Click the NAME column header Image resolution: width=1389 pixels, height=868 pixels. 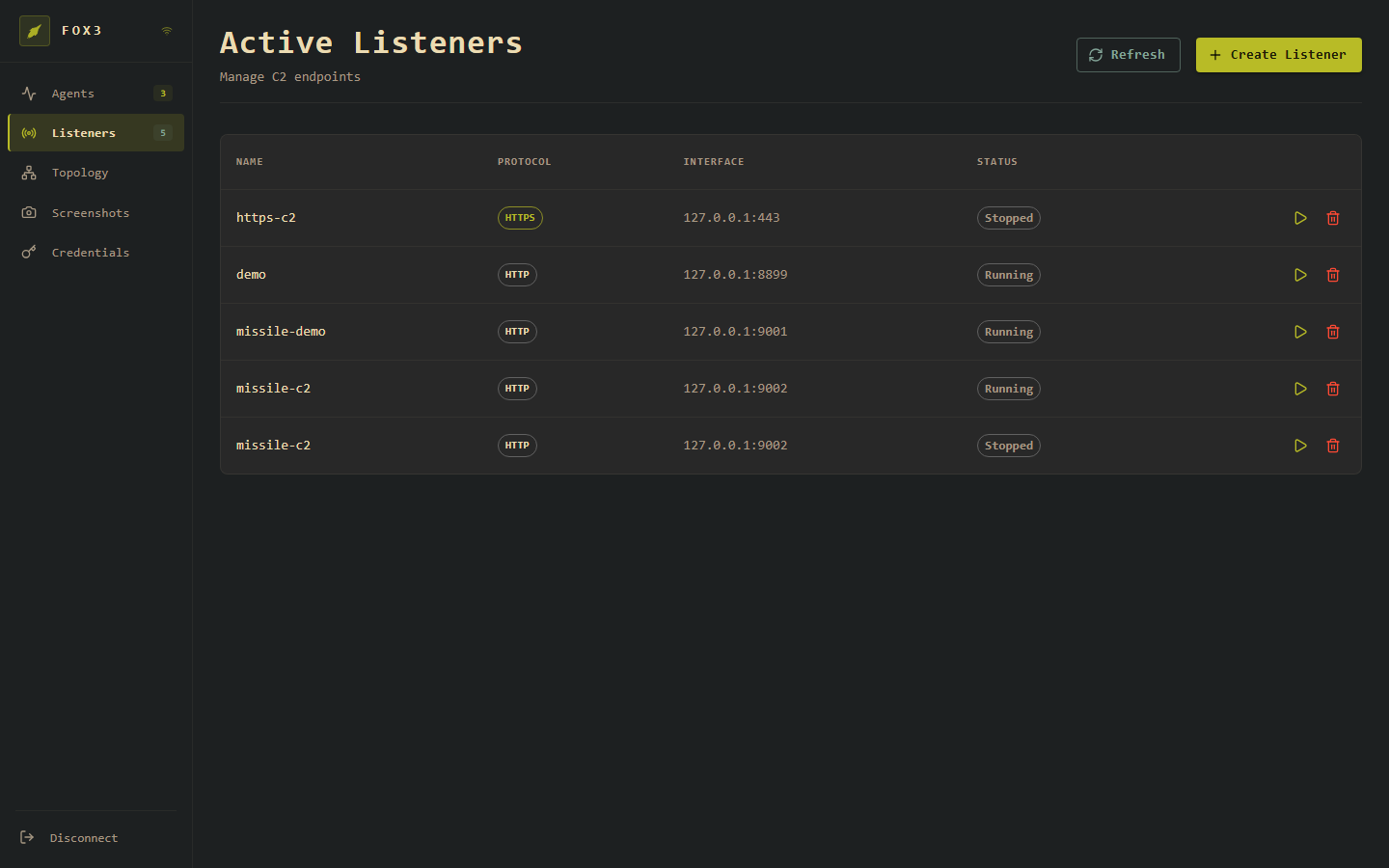click(250, 162)
